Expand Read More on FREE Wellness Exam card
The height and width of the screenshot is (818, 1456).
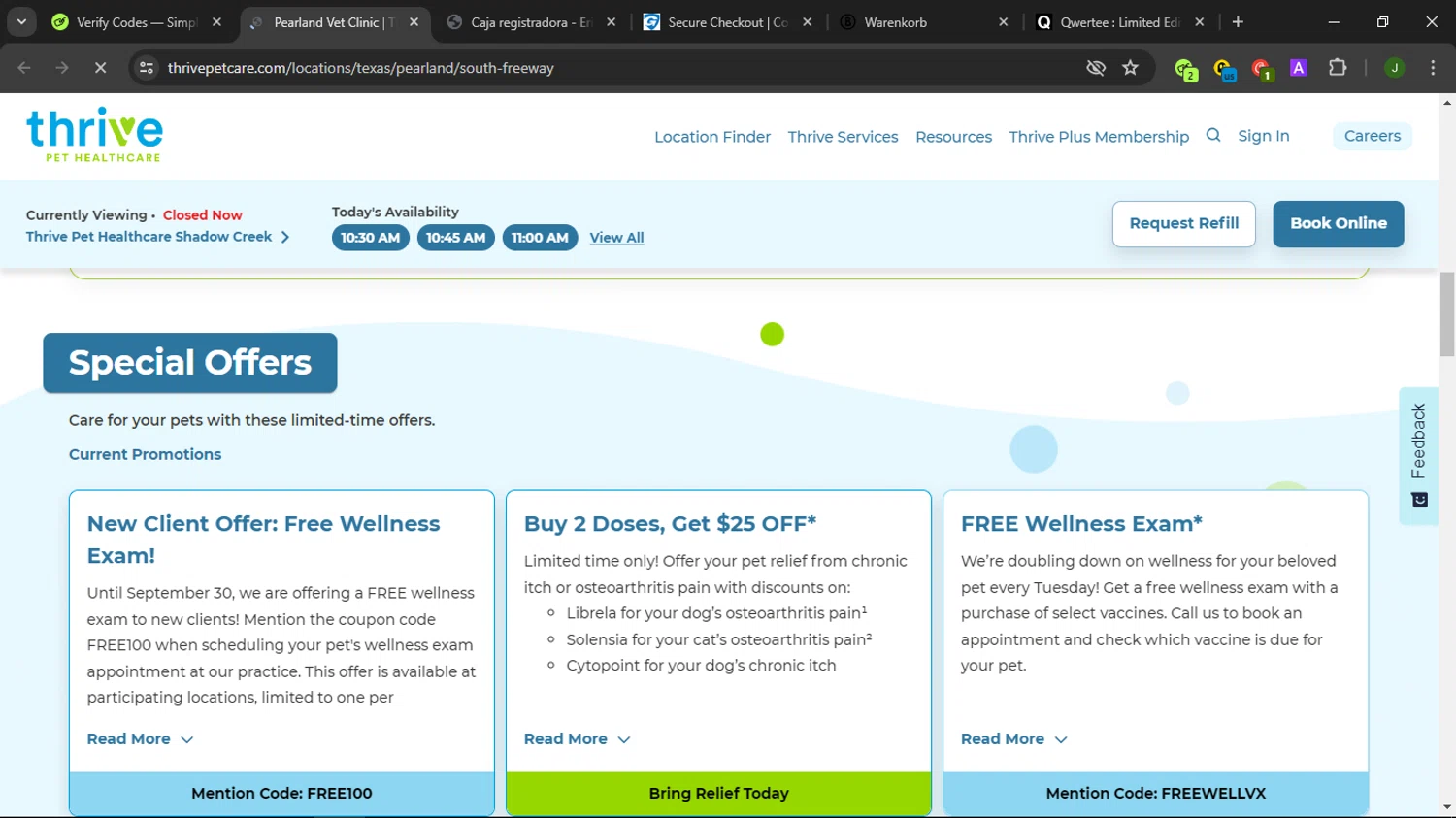(x=1013, y=739)
